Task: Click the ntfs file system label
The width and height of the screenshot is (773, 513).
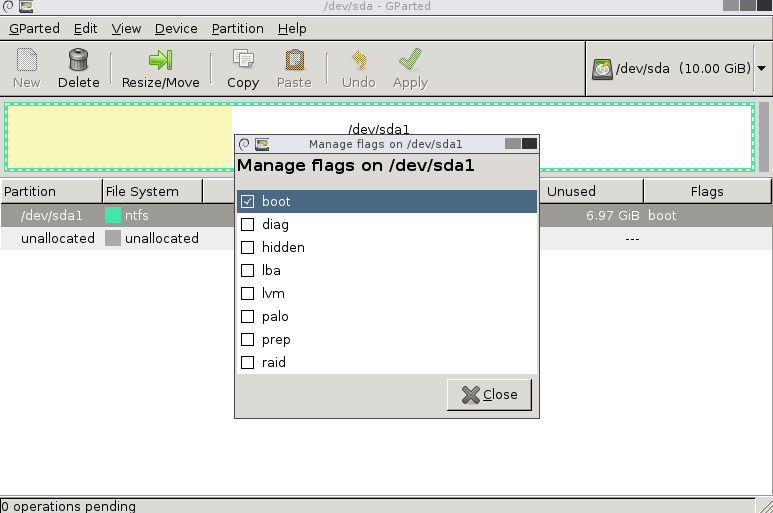Action: [137, 215]
